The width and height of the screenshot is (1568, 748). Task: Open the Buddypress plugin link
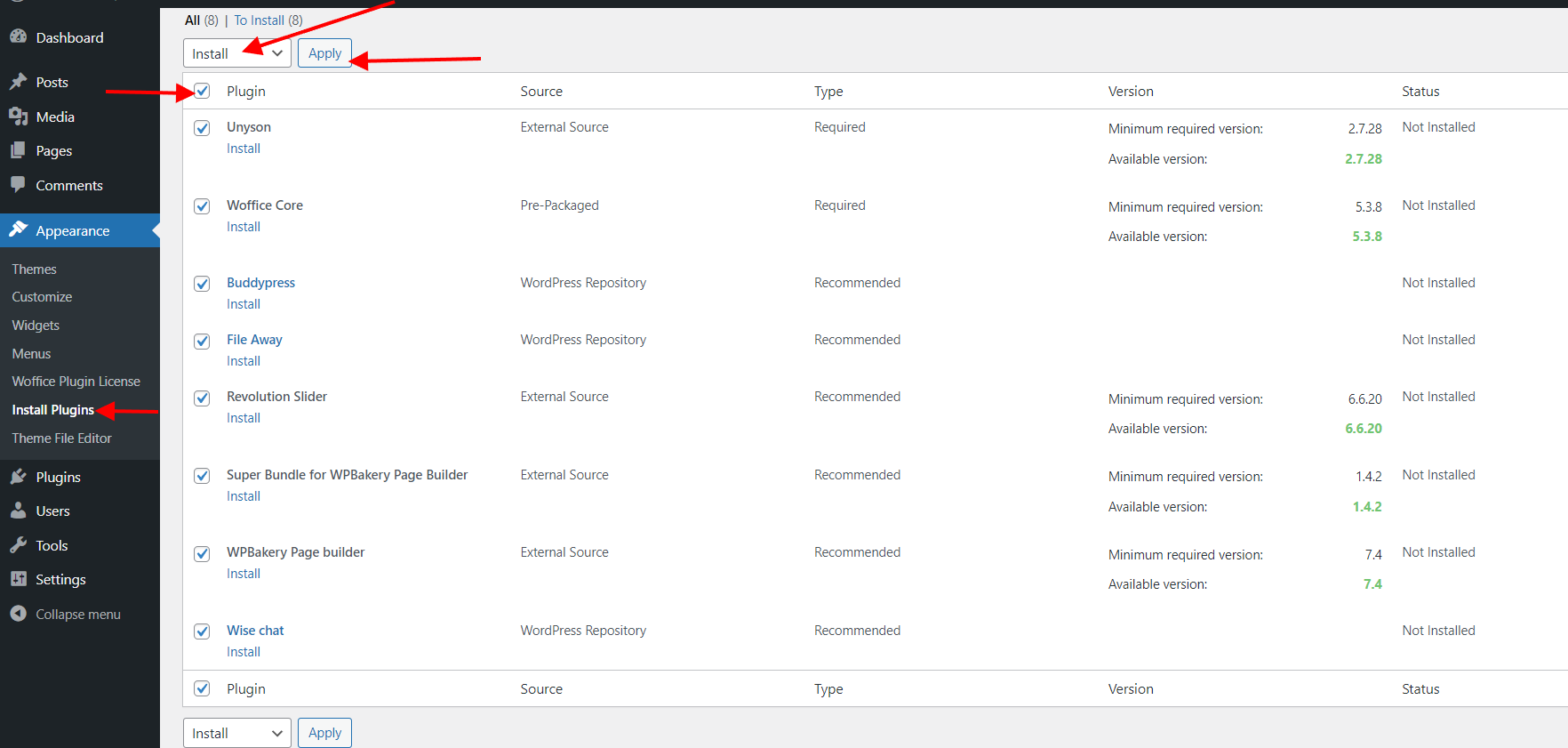pos(260,283)
